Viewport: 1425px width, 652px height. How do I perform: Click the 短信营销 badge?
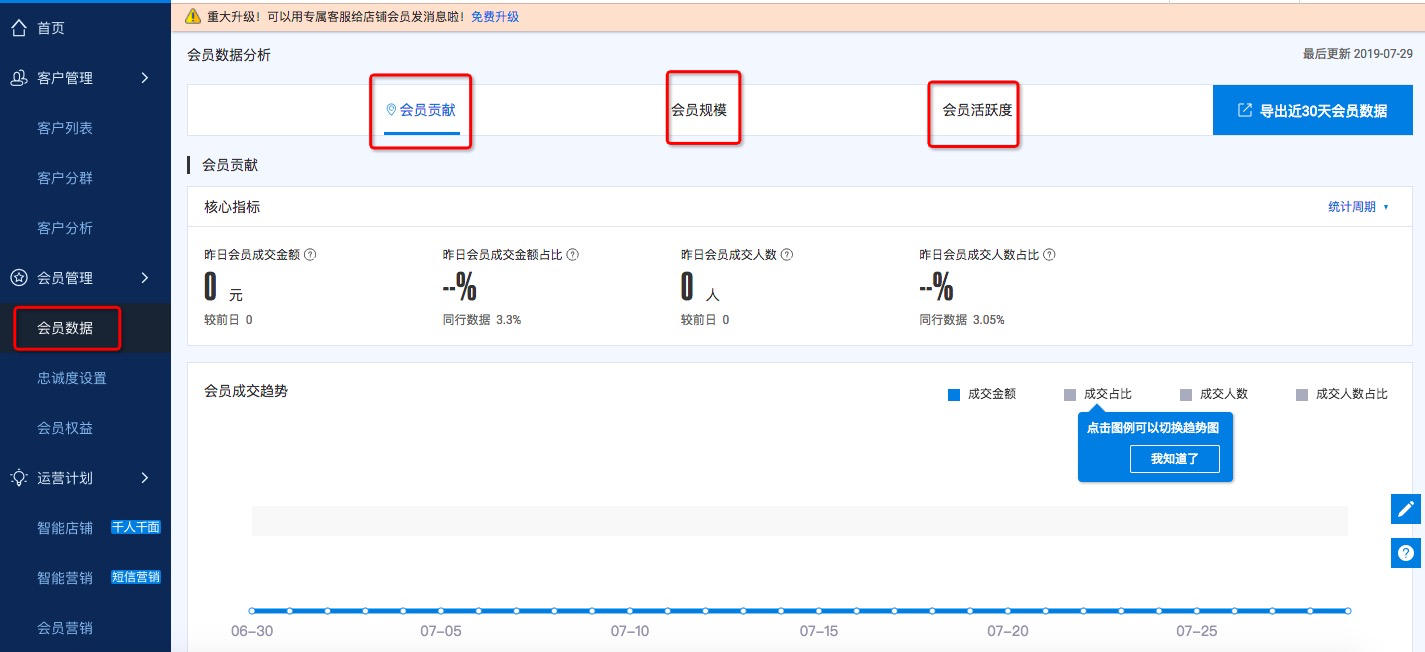coord(136,577)
